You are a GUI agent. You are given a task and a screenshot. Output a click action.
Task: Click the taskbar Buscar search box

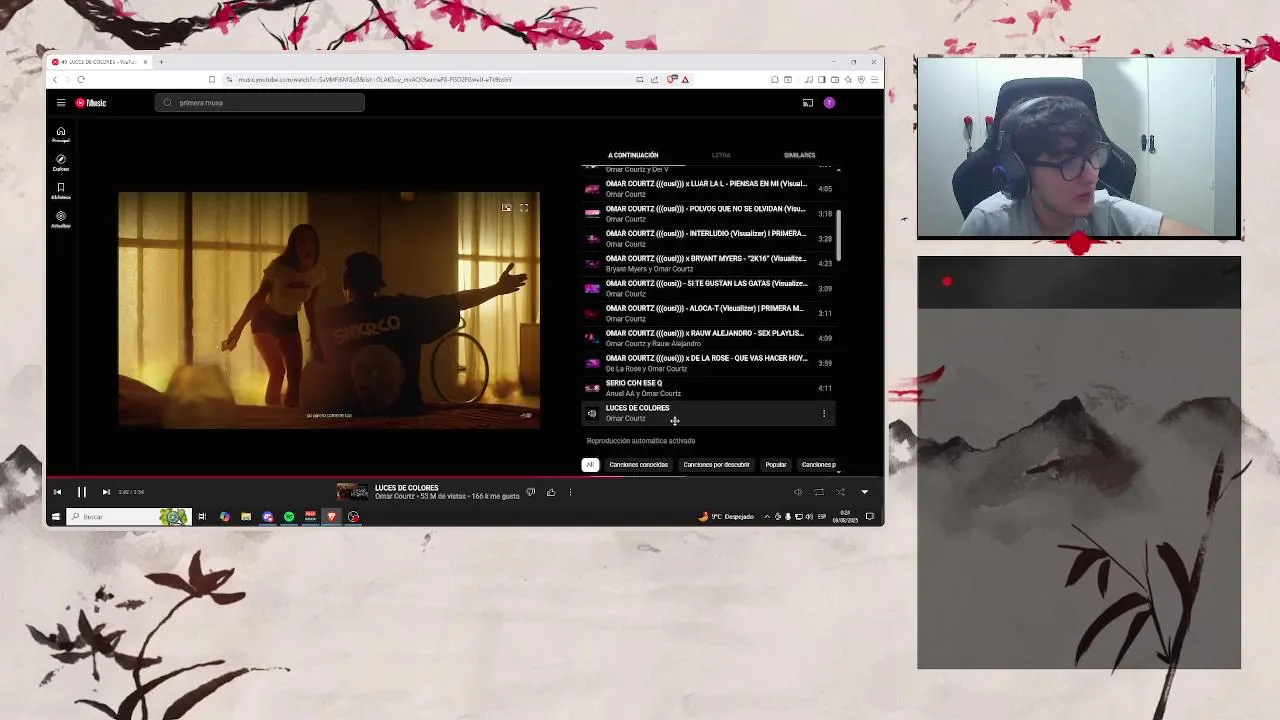127,517
